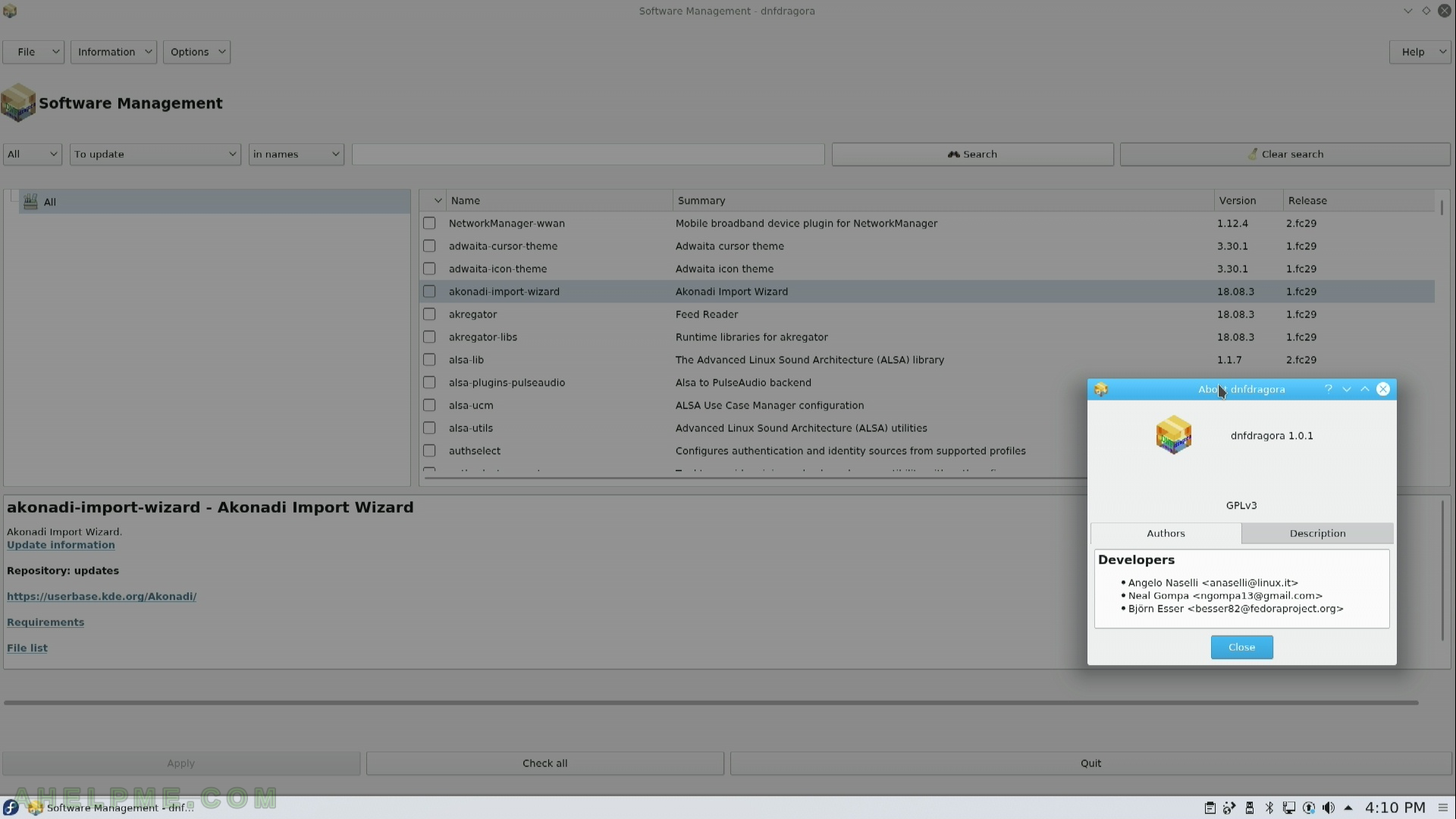
Task: Click the dnfdragora logo in the About dialog
Action: click(x=1173, y=435)
